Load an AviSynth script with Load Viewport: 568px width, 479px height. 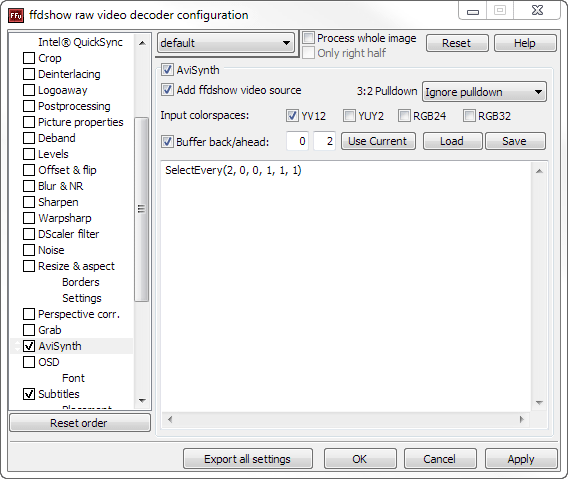click(452, 141)
